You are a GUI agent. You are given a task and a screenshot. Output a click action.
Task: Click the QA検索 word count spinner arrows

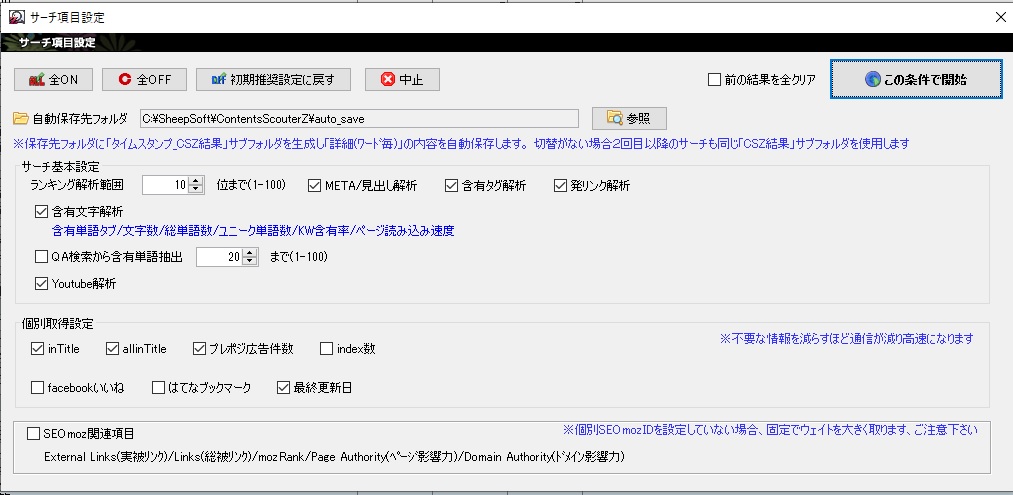click(x=251, y=257)
